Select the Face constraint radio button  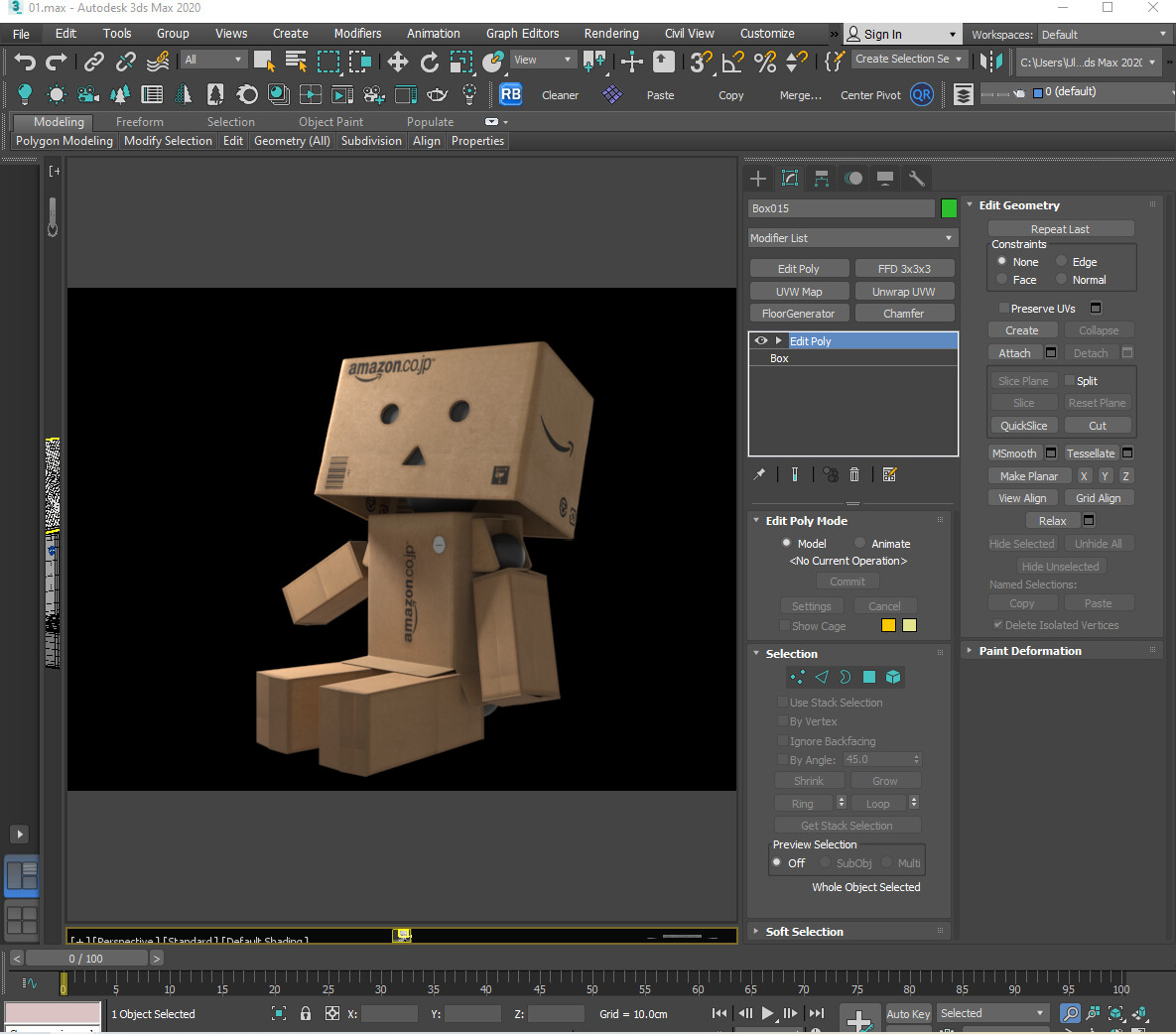1001,279
